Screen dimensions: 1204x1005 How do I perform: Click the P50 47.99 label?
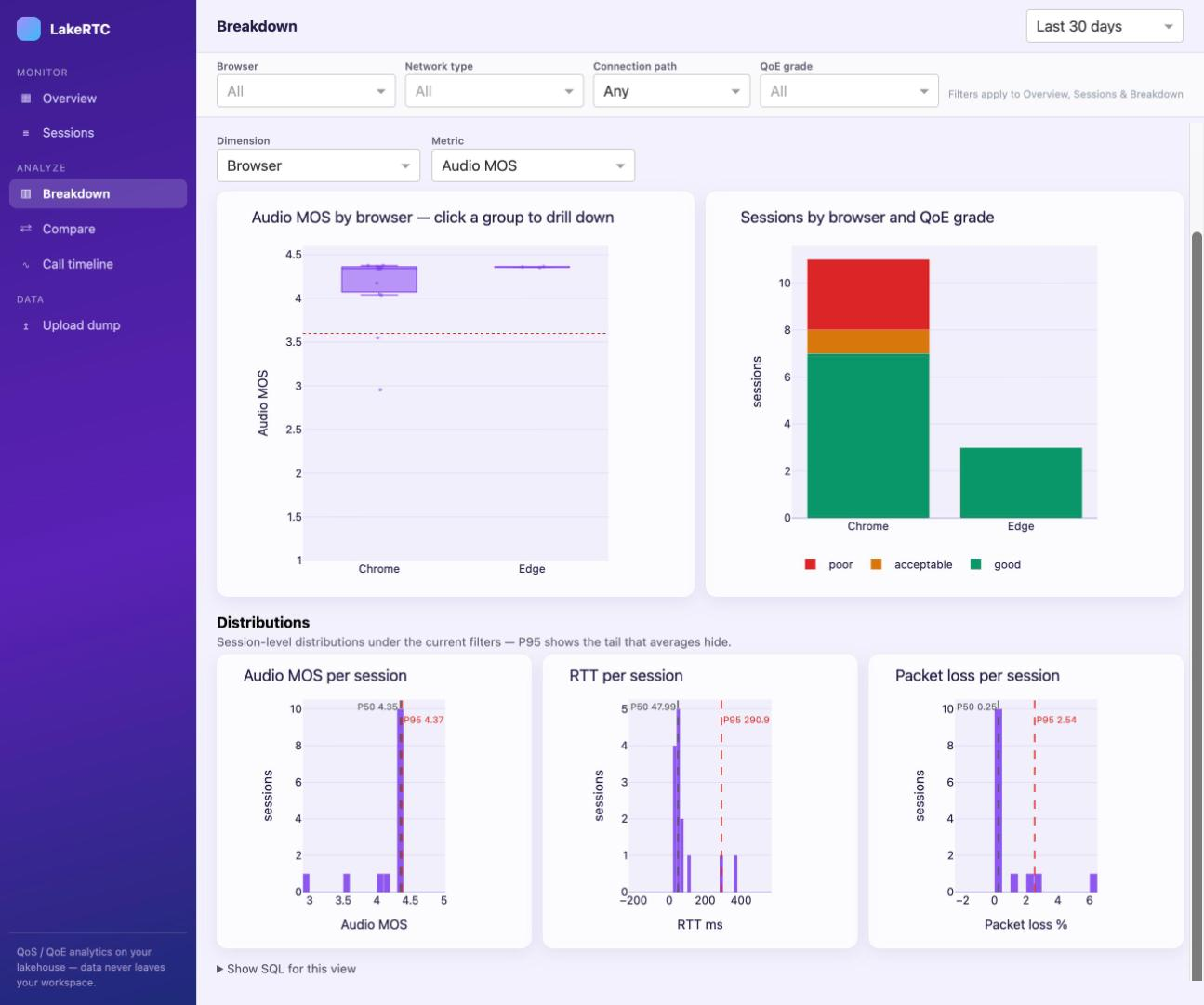[654, 707]
